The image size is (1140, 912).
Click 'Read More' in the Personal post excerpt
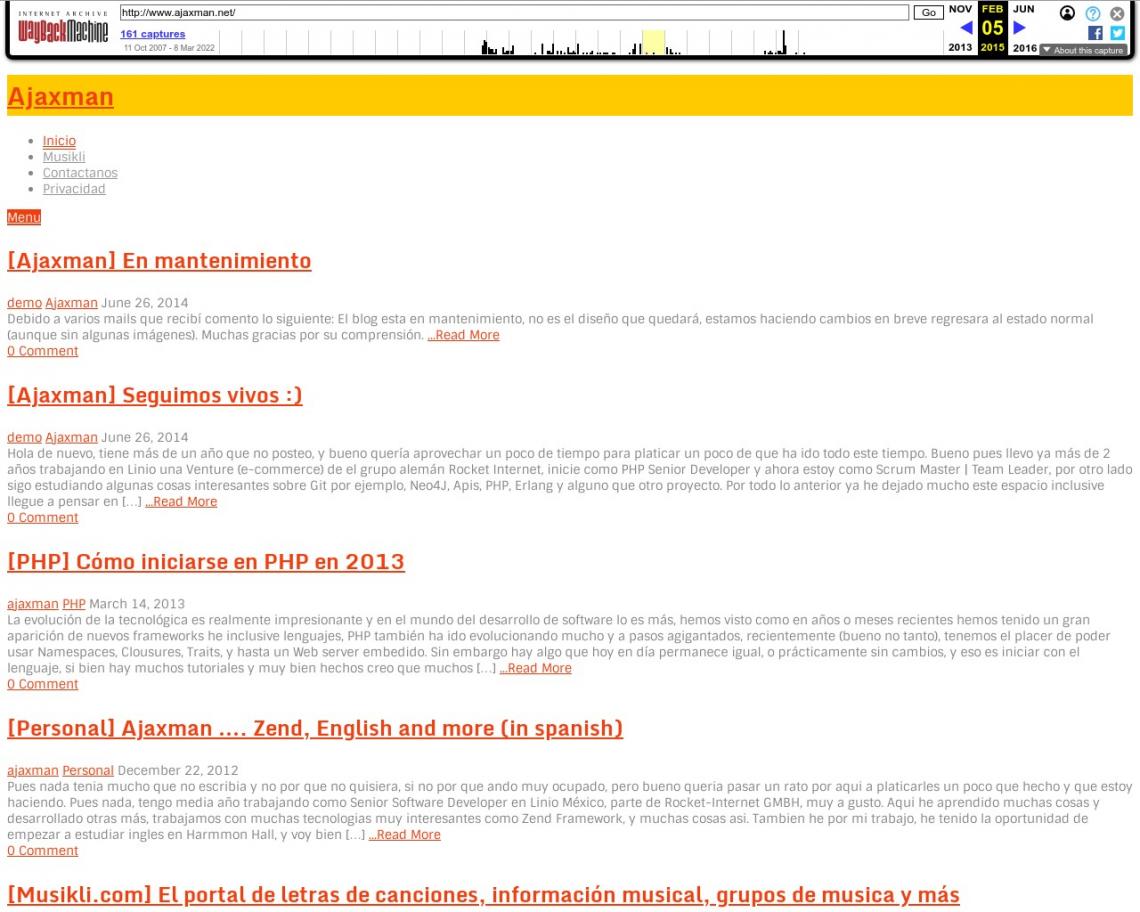404,834
